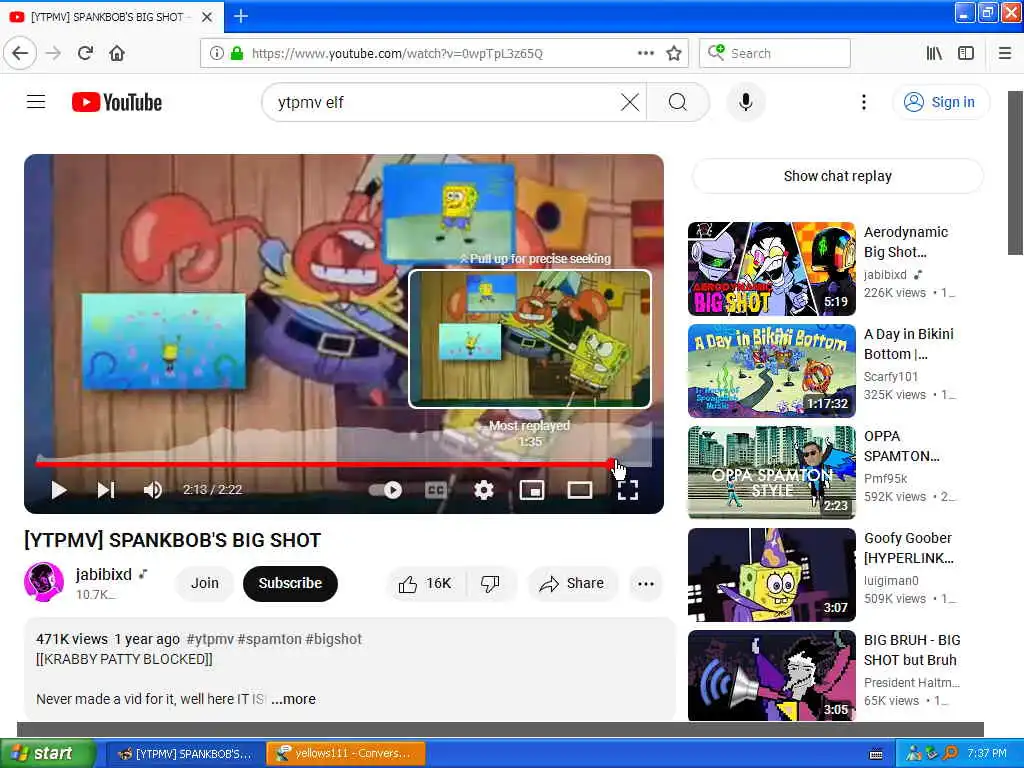Click the Scarfy101 channel name

[891, 376]
